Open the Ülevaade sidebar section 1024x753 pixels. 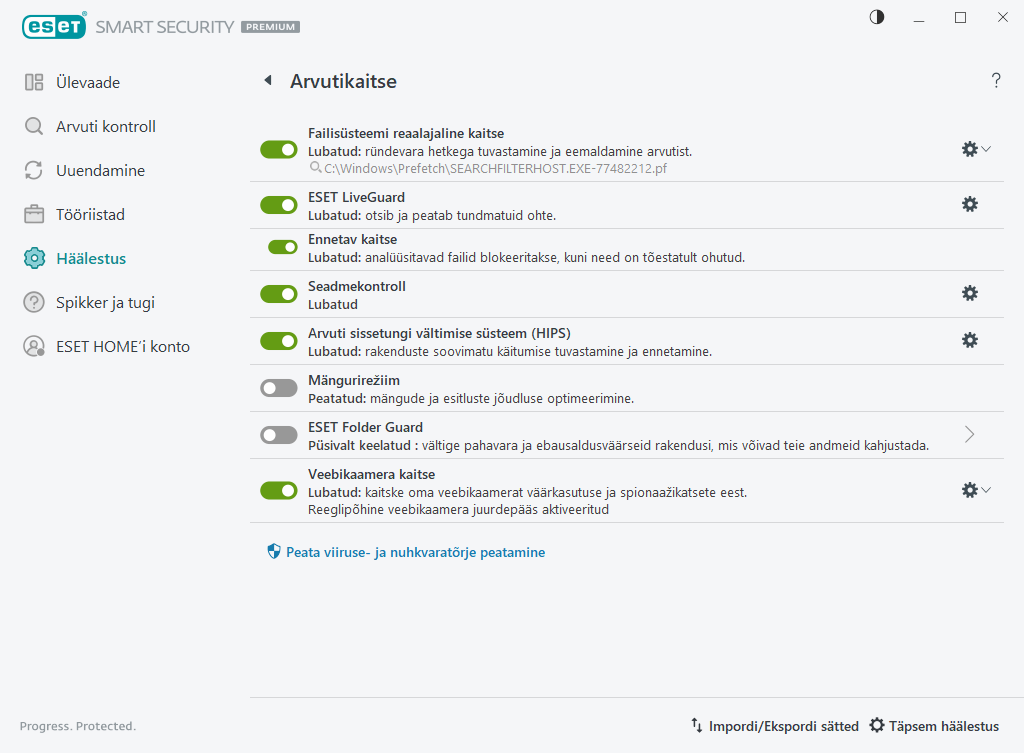point(88,83)
